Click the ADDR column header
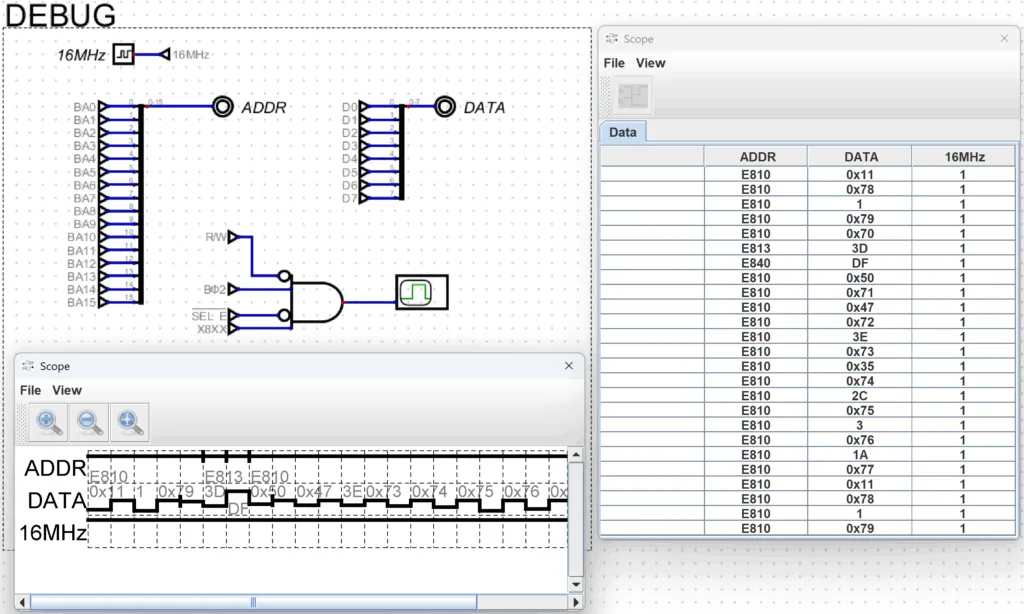 [756, 157]
